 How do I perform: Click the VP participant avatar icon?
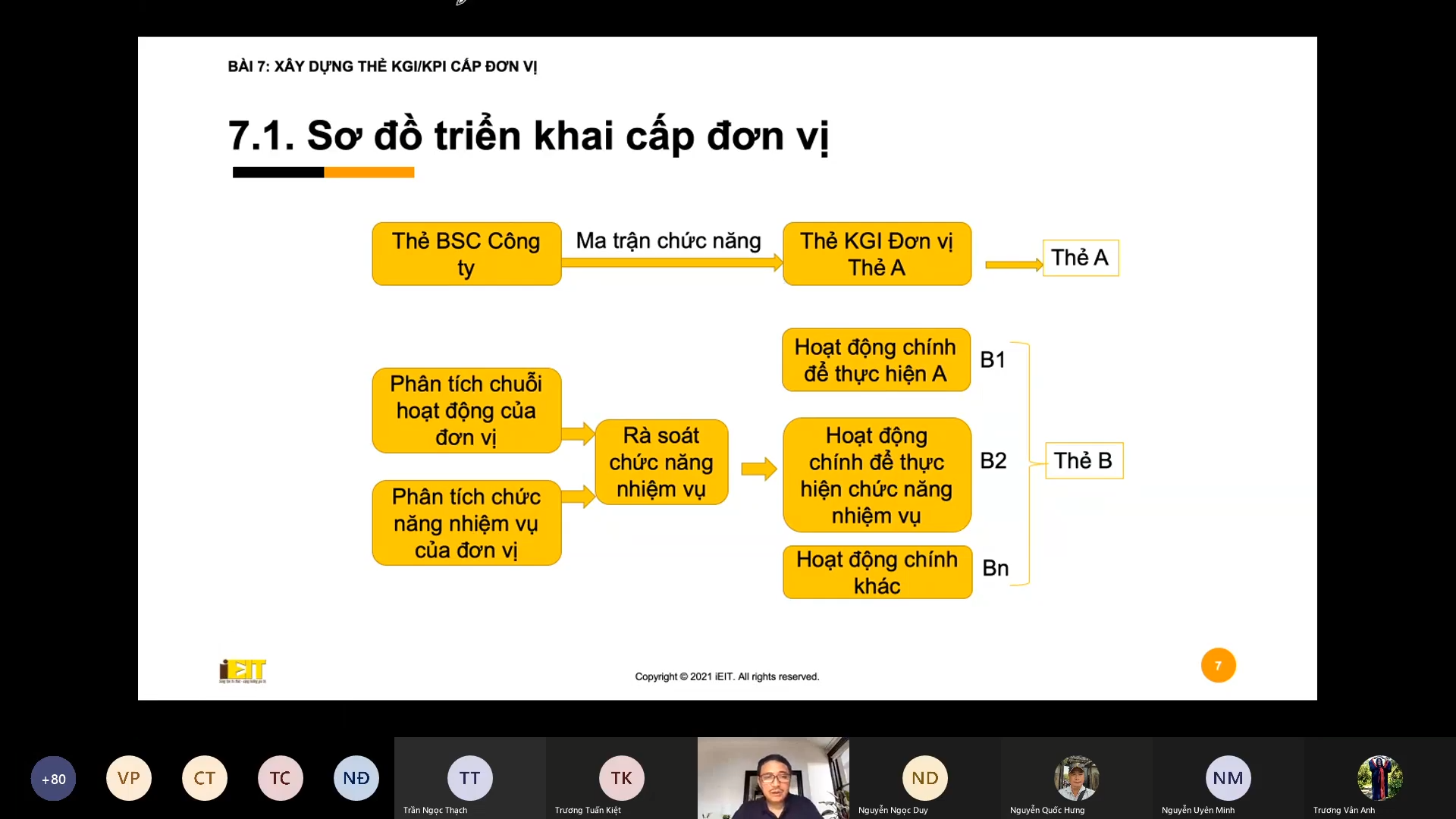pos(128,778)
